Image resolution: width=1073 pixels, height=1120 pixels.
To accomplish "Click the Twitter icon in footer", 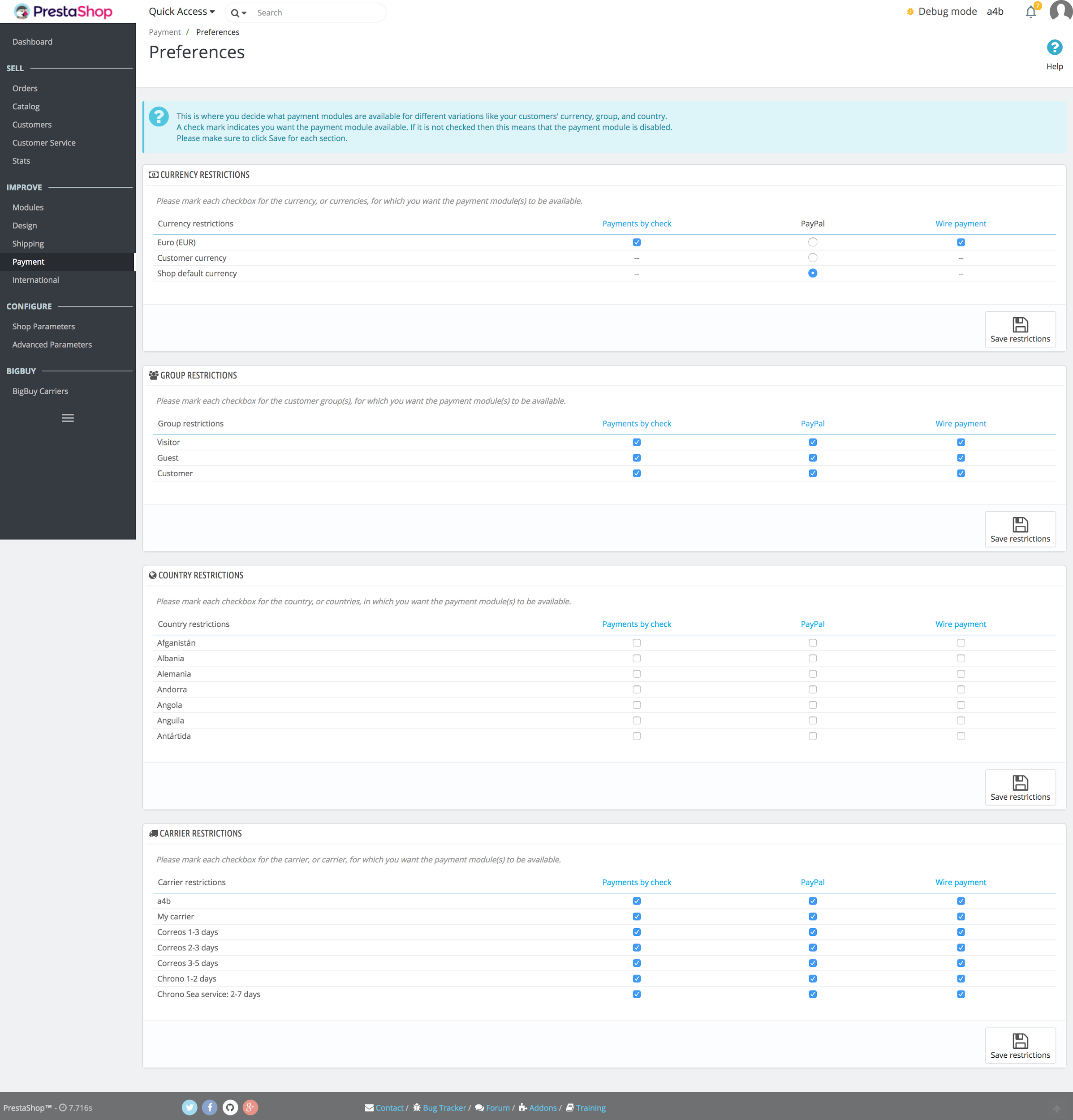I will coord(190,1107).
